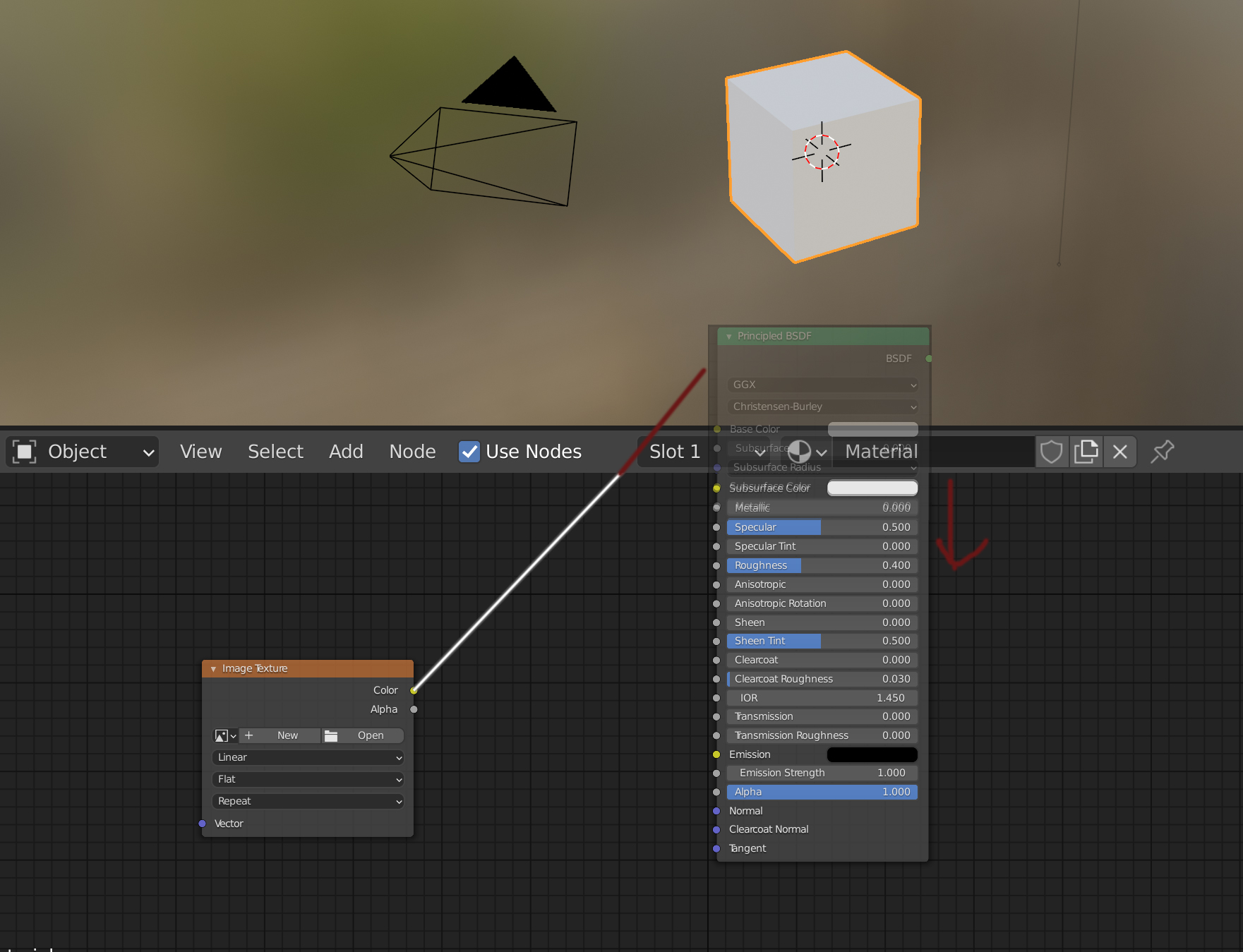Click the image browse icon in Image Texture
Image resolution: width=1243 pixels, height=952 pixels.
(225, 736)
